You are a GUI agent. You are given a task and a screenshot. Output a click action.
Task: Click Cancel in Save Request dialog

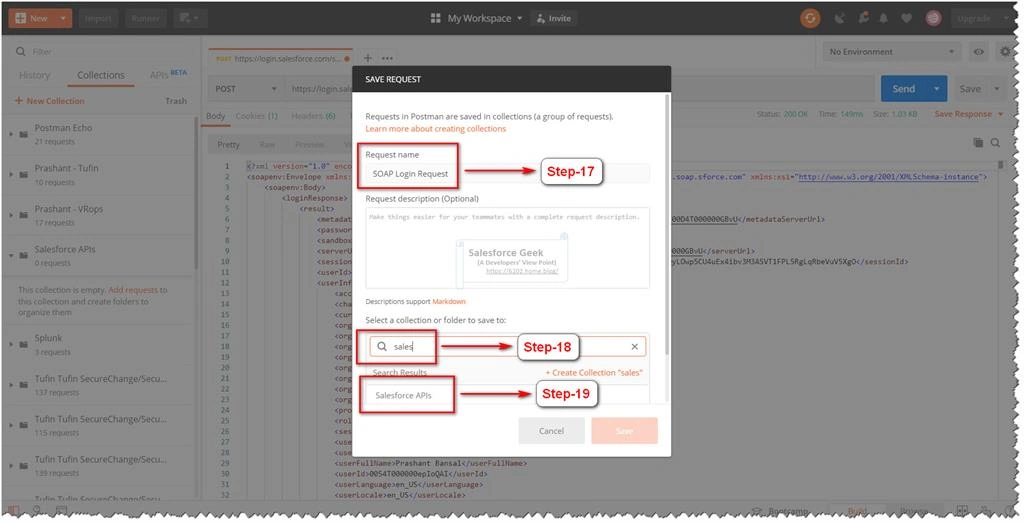[551, 431]
